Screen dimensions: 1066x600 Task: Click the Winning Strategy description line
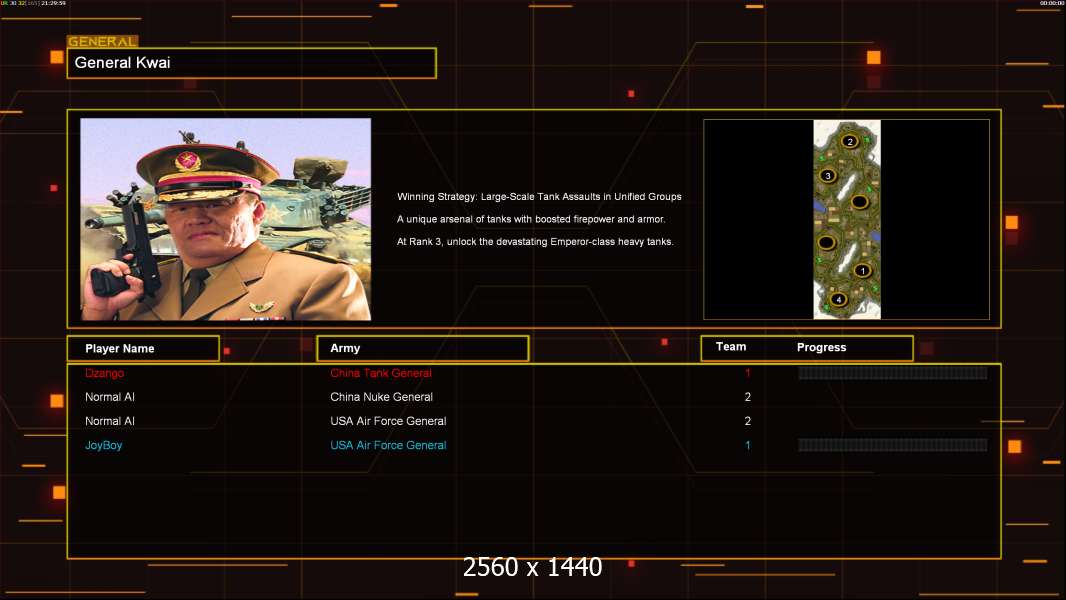click(x=539, y=196)
